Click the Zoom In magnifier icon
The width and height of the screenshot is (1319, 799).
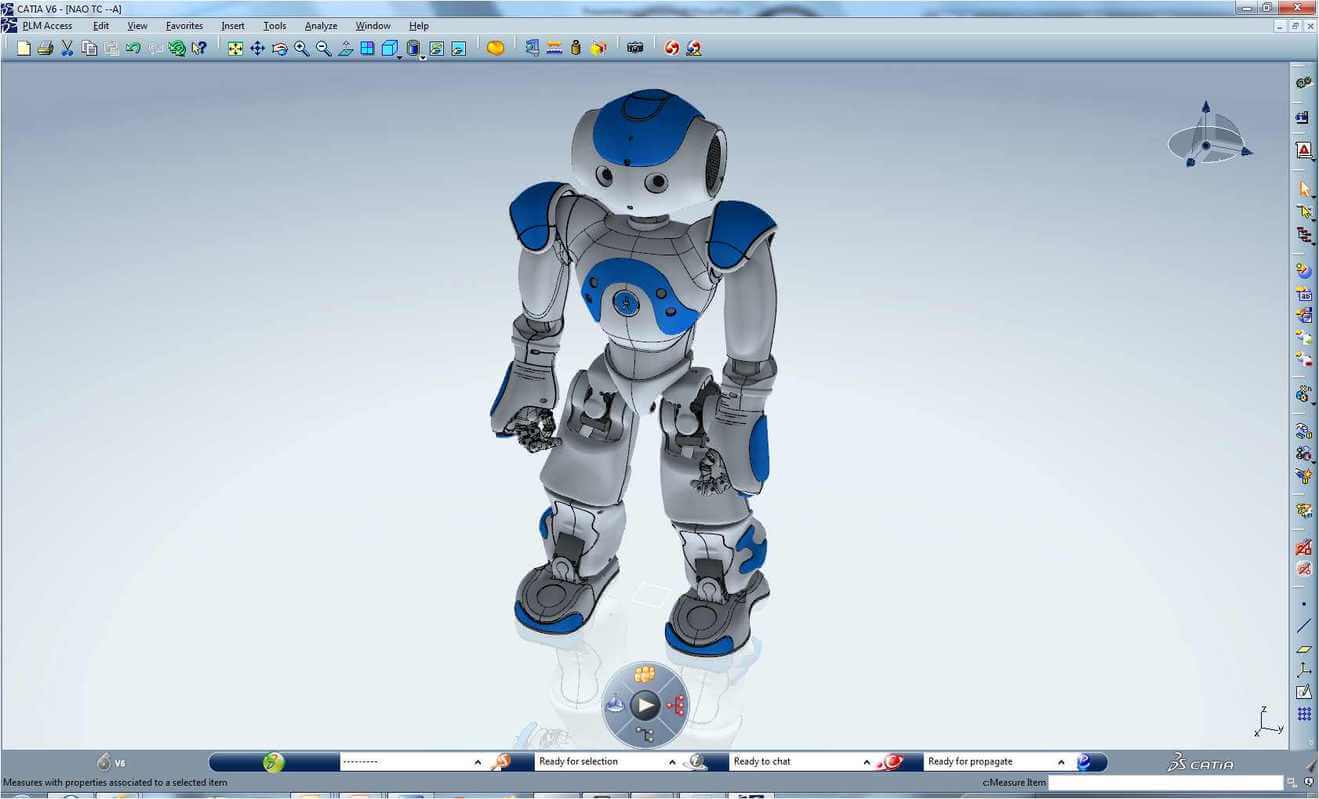click(x=301, y=47)
